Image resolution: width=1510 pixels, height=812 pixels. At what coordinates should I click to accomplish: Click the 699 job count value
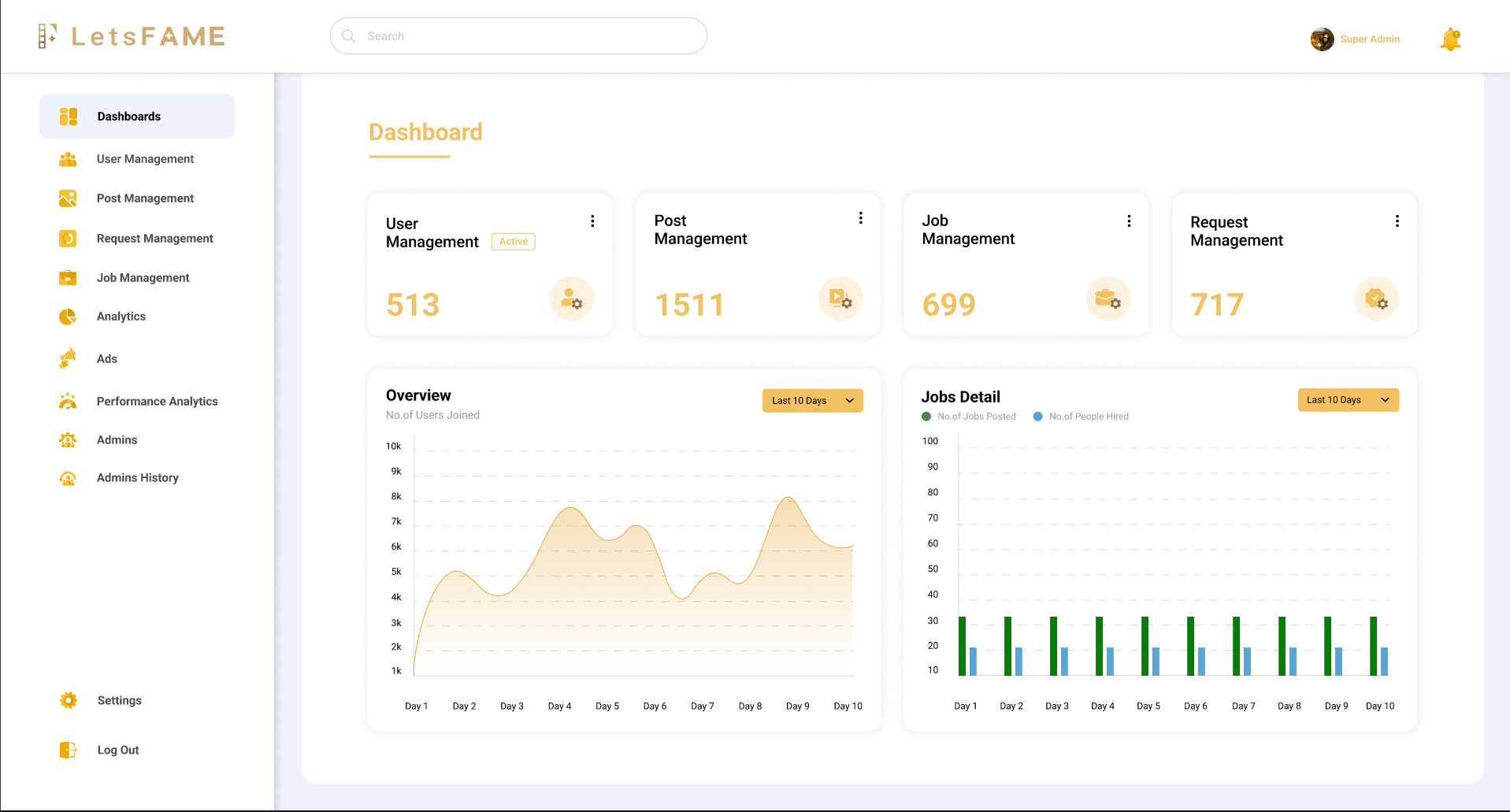(949, 304)
